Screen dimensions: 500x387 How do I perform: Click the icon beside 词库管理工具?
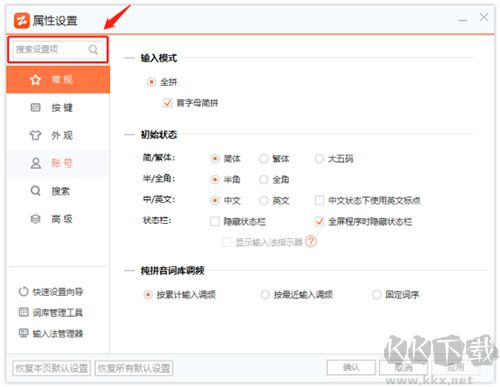[x=24, y=312]
